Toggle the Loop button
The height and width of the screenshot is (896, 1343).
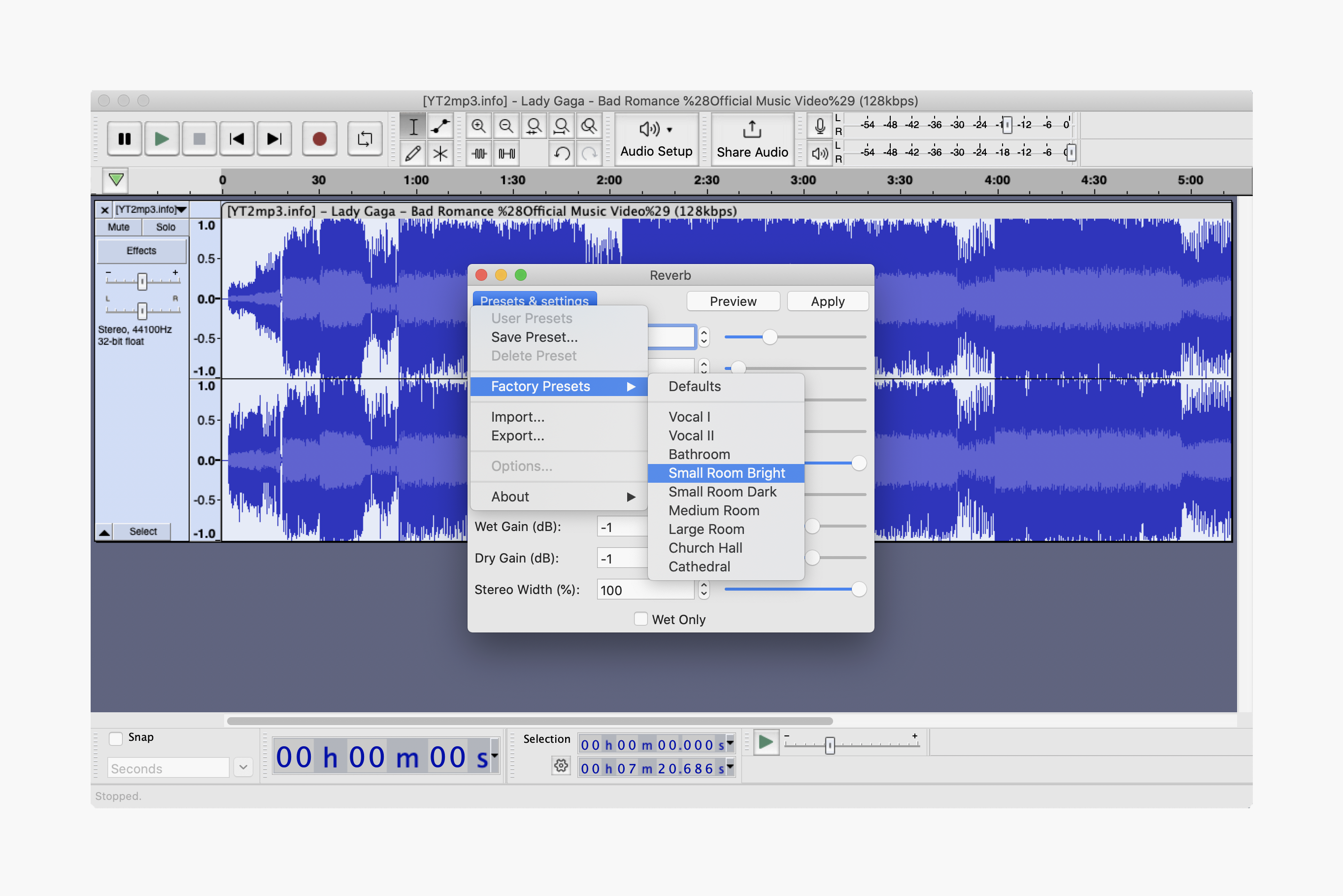pos(365,139)
